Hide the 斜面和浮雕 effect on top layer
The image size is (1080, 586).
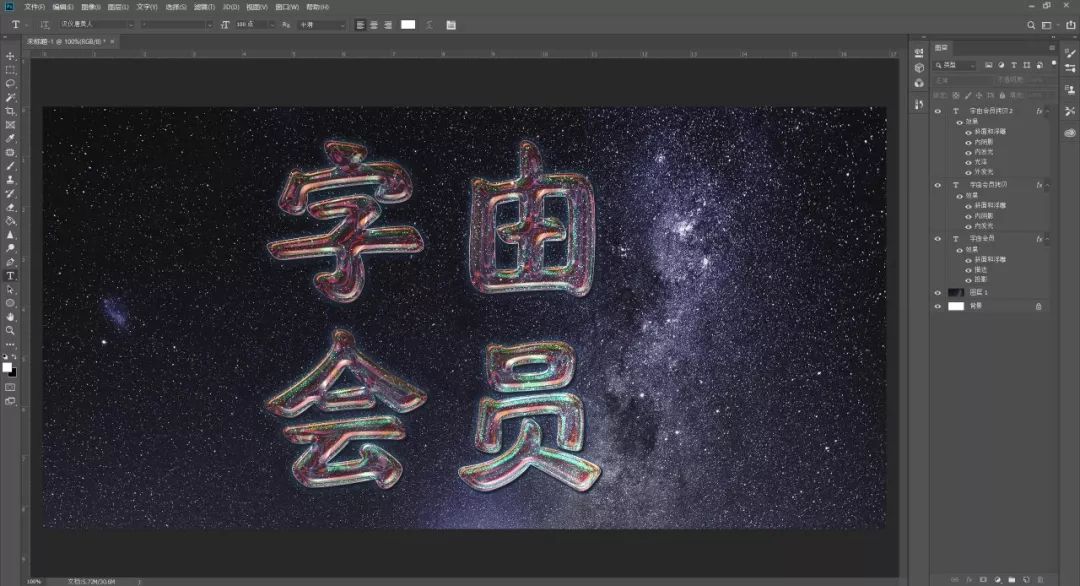pyautogui.click(x=967, y=131)
